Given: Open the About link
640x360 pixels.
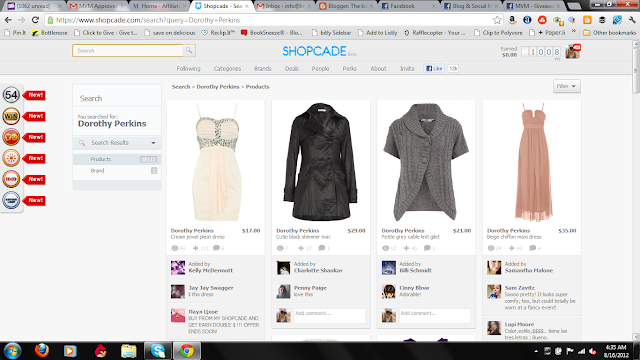Looking at the screenshot, I should tap(378, 69).
